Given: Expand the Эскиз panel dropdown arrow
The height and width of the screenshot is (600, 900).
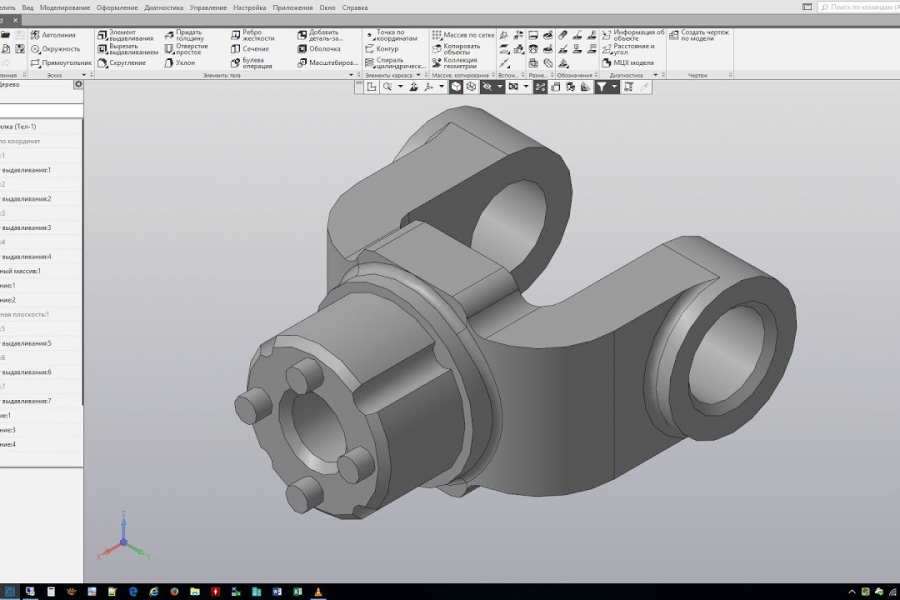Looking at the screenshot, I should (84, 75).
